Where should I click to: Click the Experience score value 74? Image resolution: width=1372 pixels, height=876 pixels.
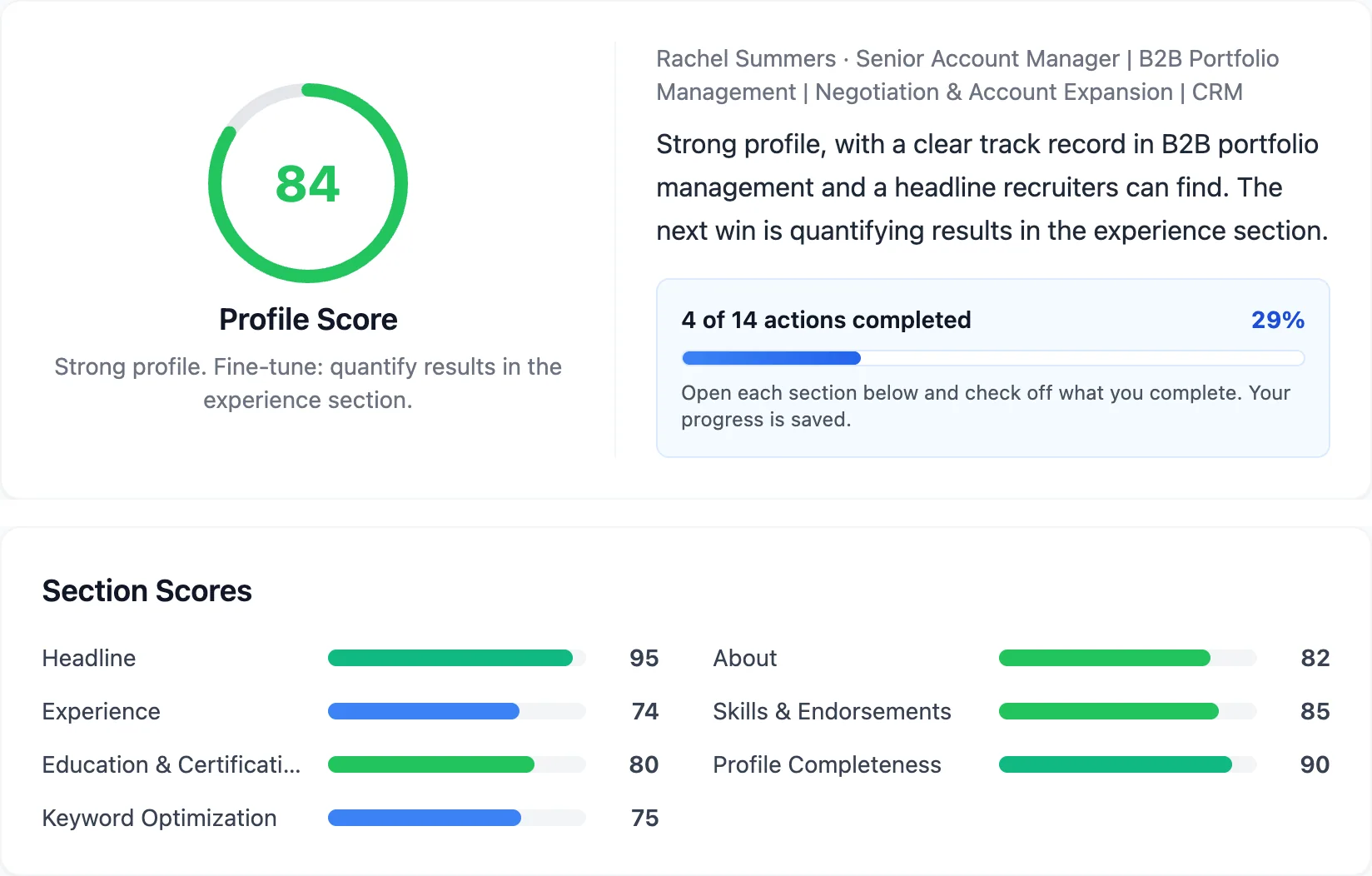click(644, 711)
